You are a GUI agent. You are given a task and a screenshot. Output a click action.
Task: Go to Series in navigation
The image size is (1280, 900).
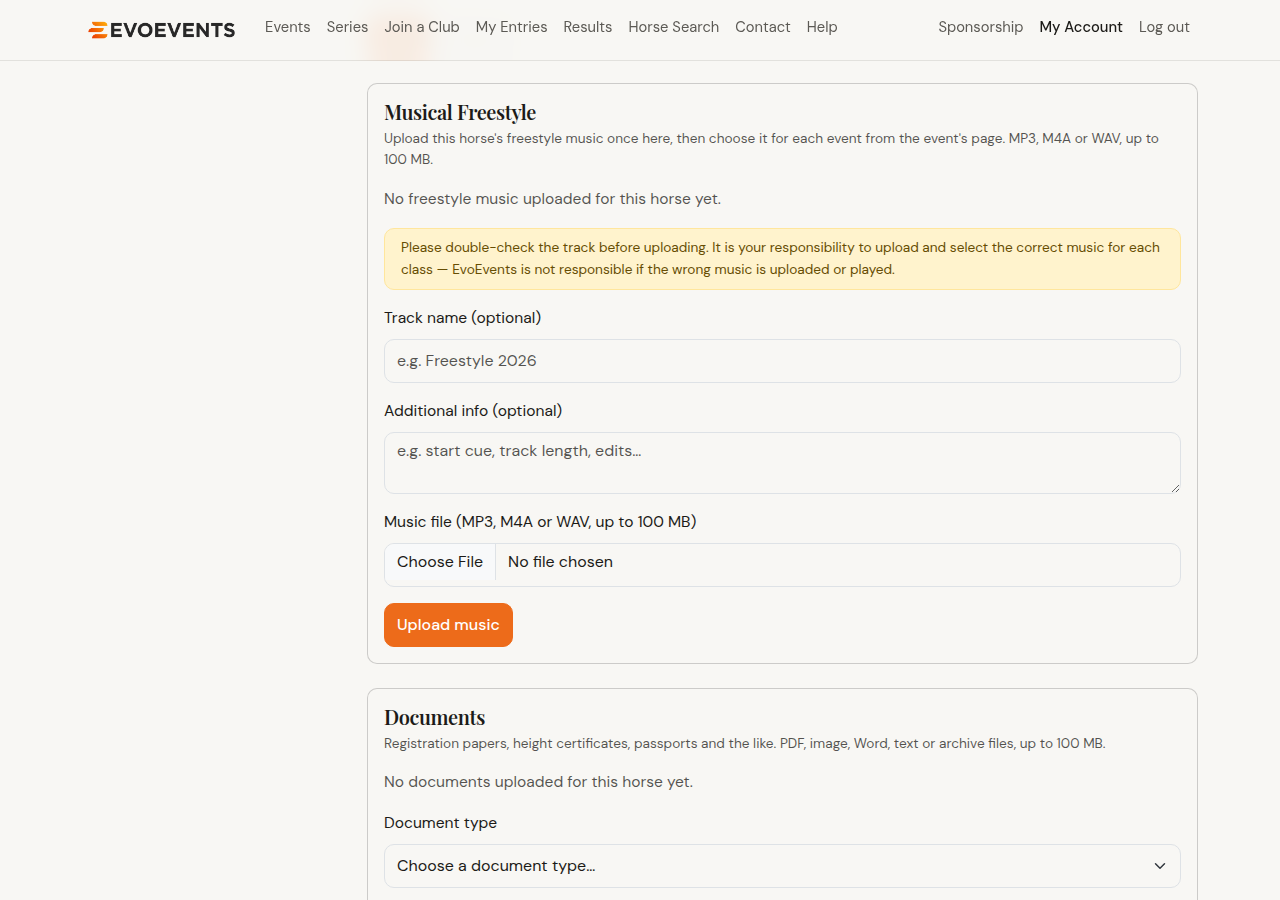(x=347, y=27)
